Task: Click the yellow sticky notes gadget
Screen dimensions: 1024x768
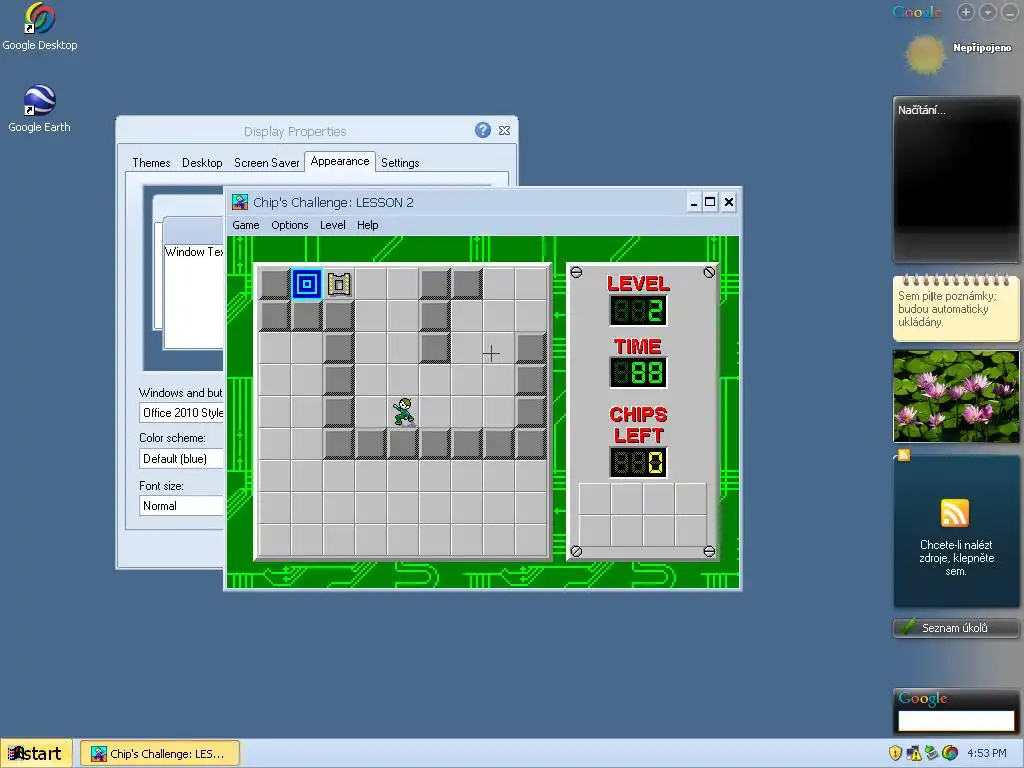Action: point(955,308)
